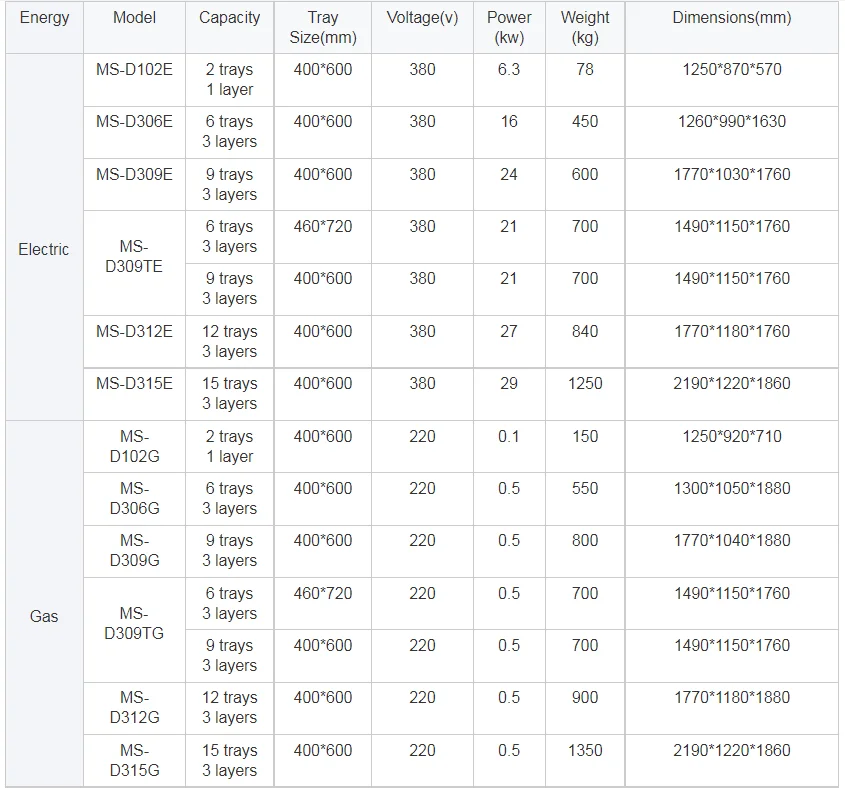Screen dimensions: 845x793
Task: Click the 1350 weight value cell
Action: [x=585, y=751]
